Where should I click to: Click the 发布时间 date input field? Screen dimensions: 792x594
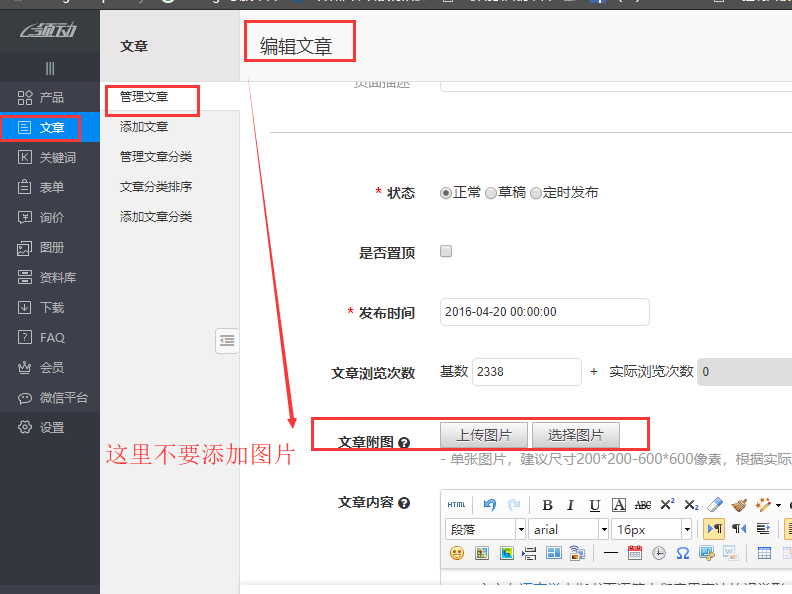[x=544, y=312]
